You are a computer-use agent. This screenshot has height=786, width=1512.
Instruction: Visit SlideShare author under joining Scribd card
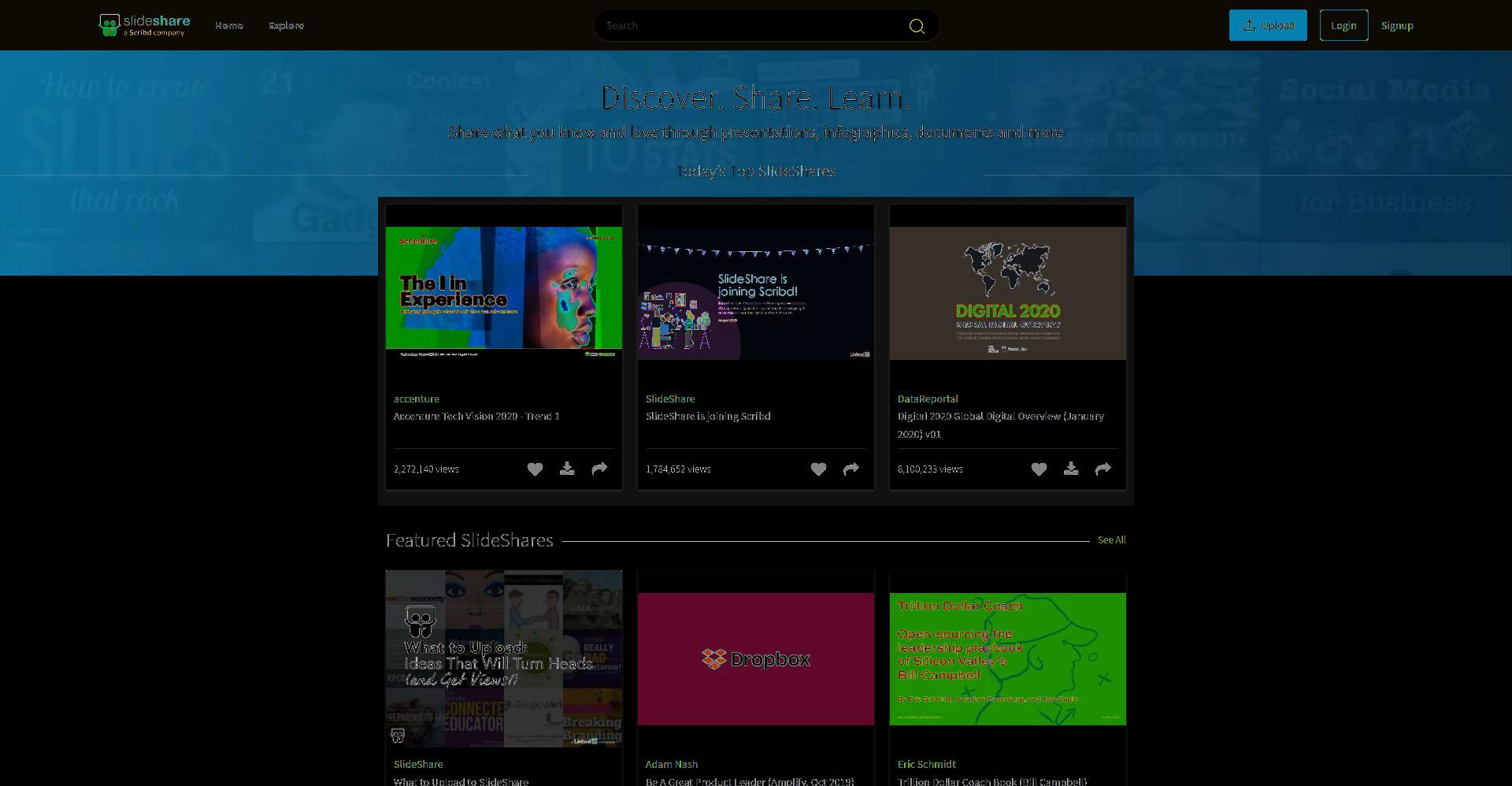pyautogui.click(x=670, y=399)
